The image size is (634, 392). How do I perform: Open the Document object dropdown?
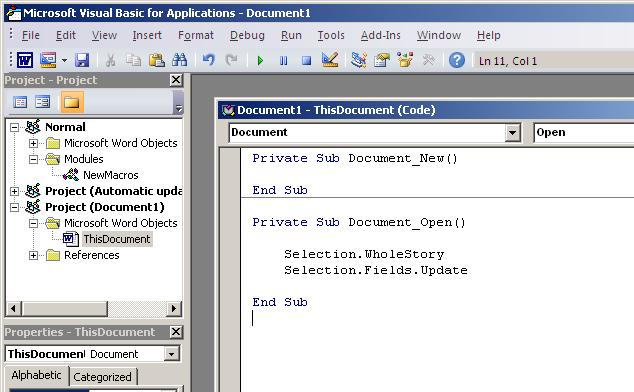pyautogui.click(x=512, y=133)
